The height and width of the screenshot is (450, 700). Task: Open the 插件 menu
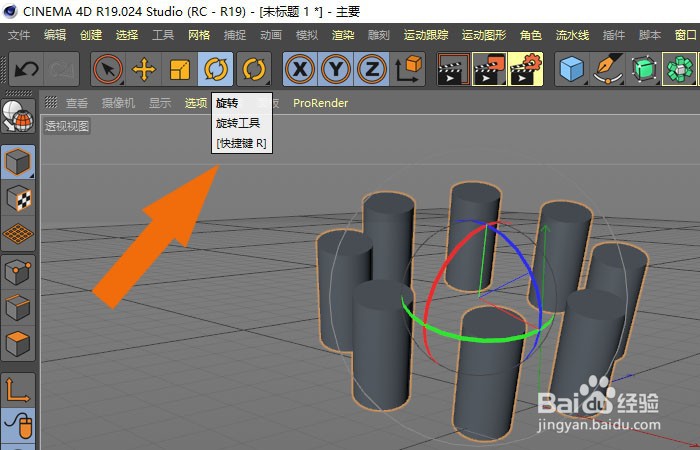[x=613, y=35]
